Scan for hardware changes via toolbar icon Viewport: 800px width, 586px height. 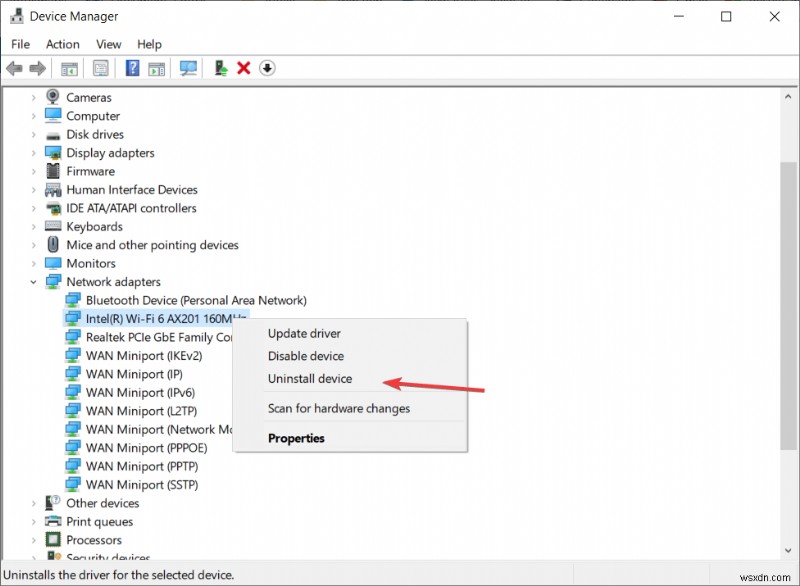186,68
